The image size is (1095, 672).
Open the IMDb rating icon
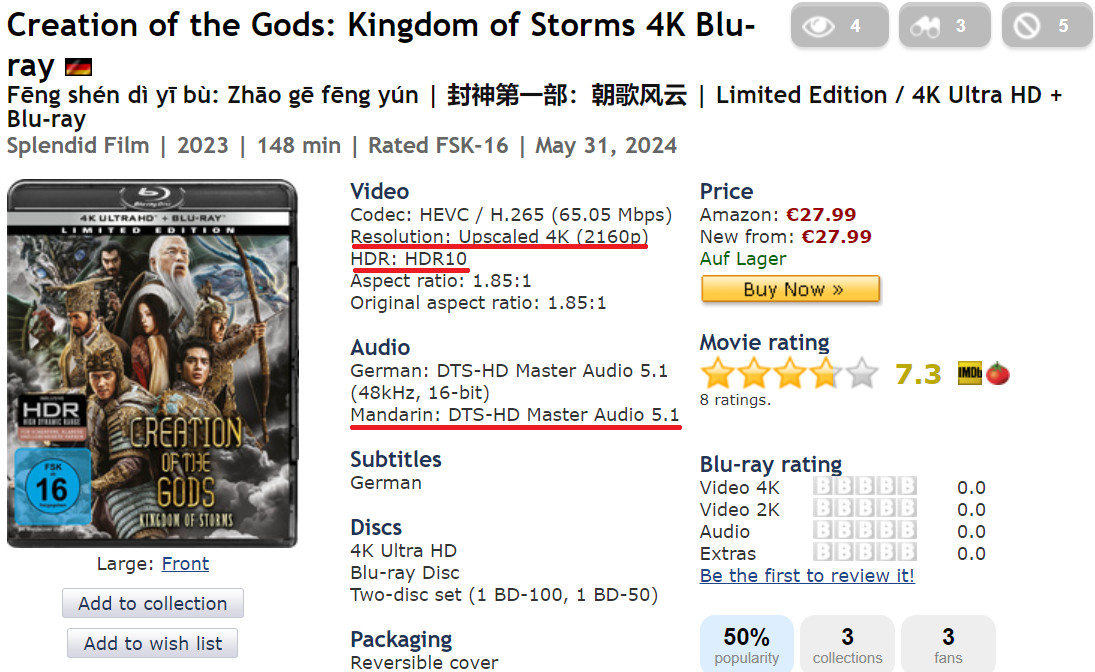click(969, 374)
